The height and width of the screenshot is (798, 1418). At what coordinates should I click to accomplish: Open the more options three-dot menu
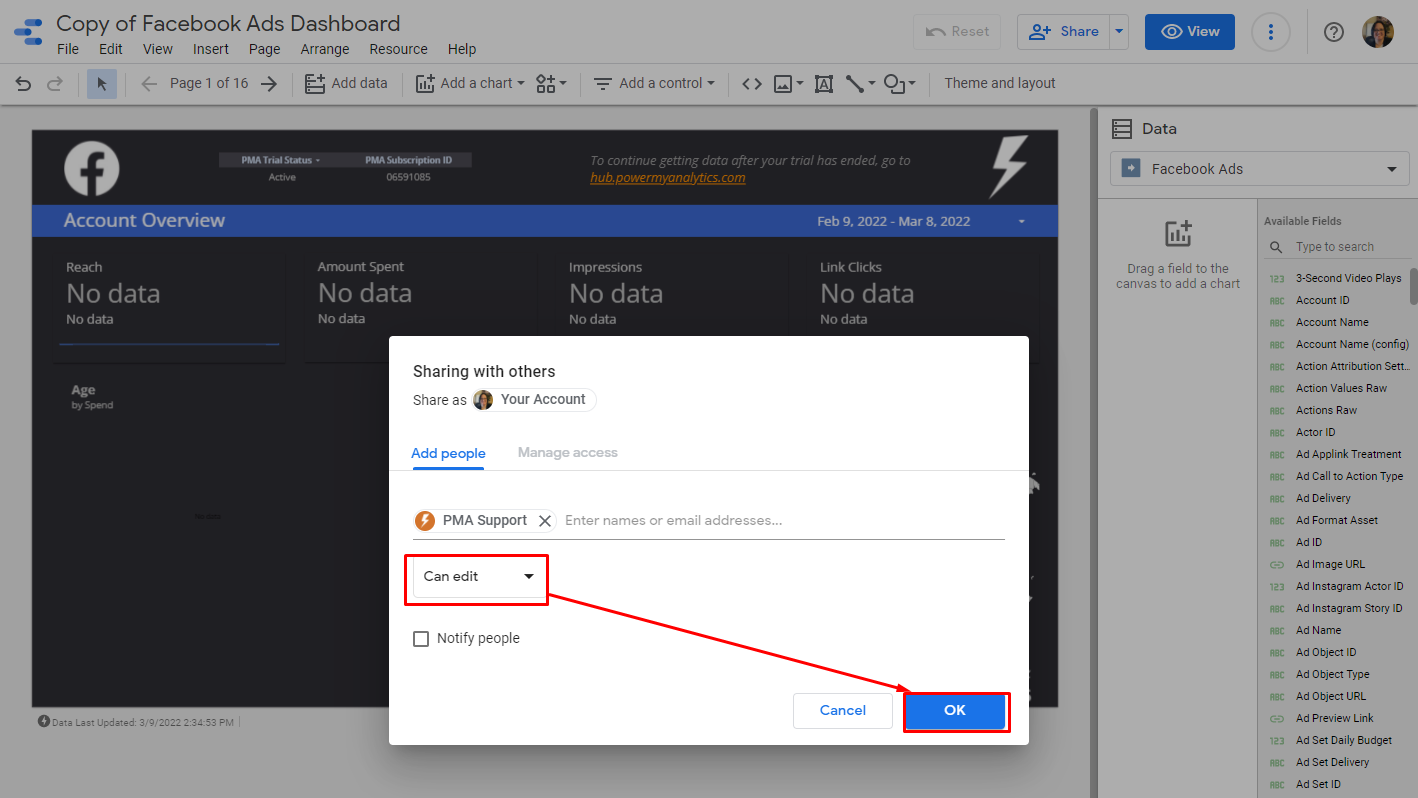[x=1271, y=32]
